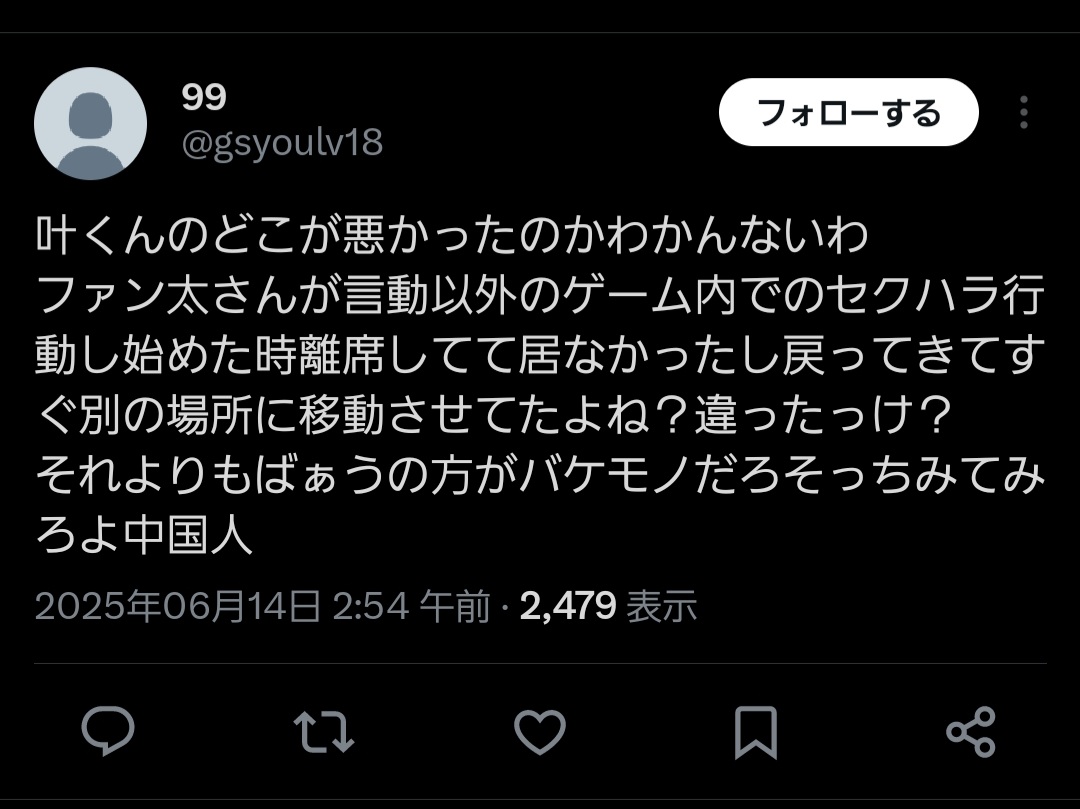
Task: Select the word バケモノ in the tweet
Action: click(604, 476)
